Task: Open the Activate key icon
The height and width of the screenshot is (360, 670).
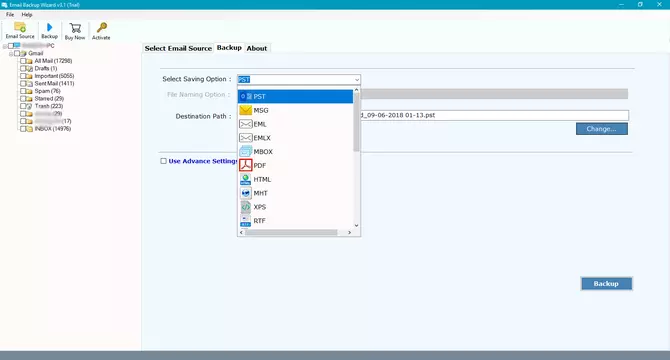Action: 101,28
